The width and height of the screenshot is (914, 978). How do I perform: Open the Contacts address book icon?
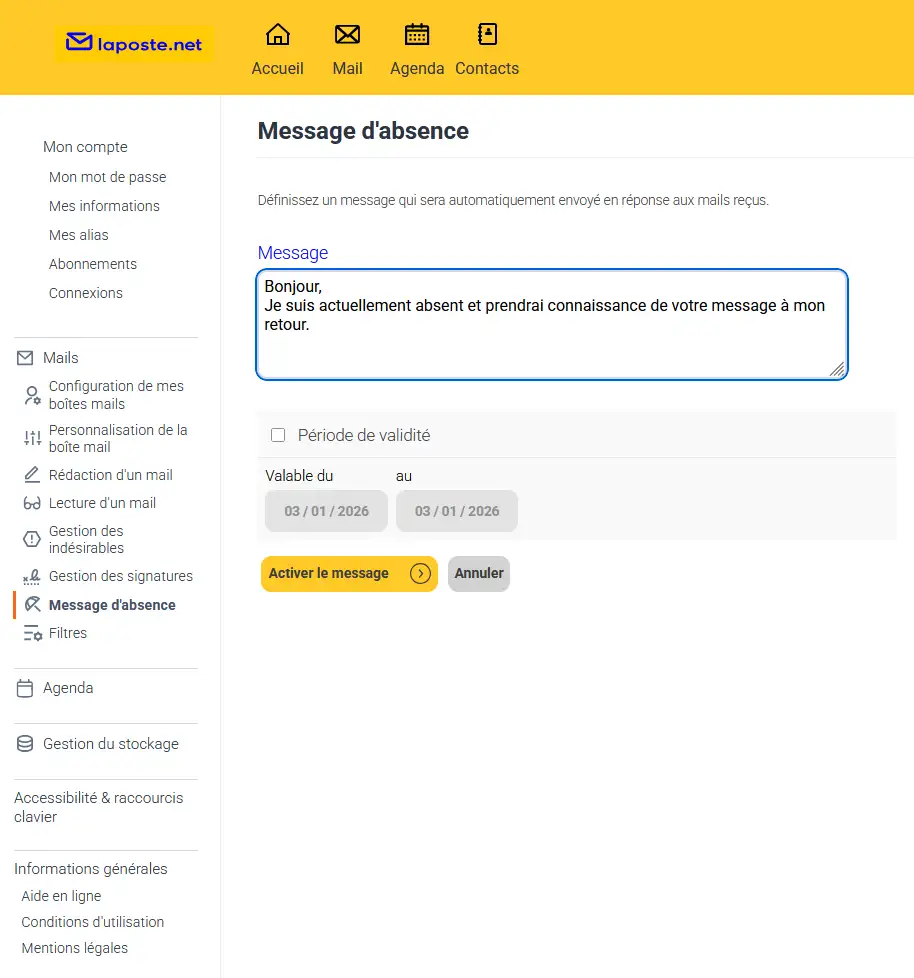pos(487,36)
